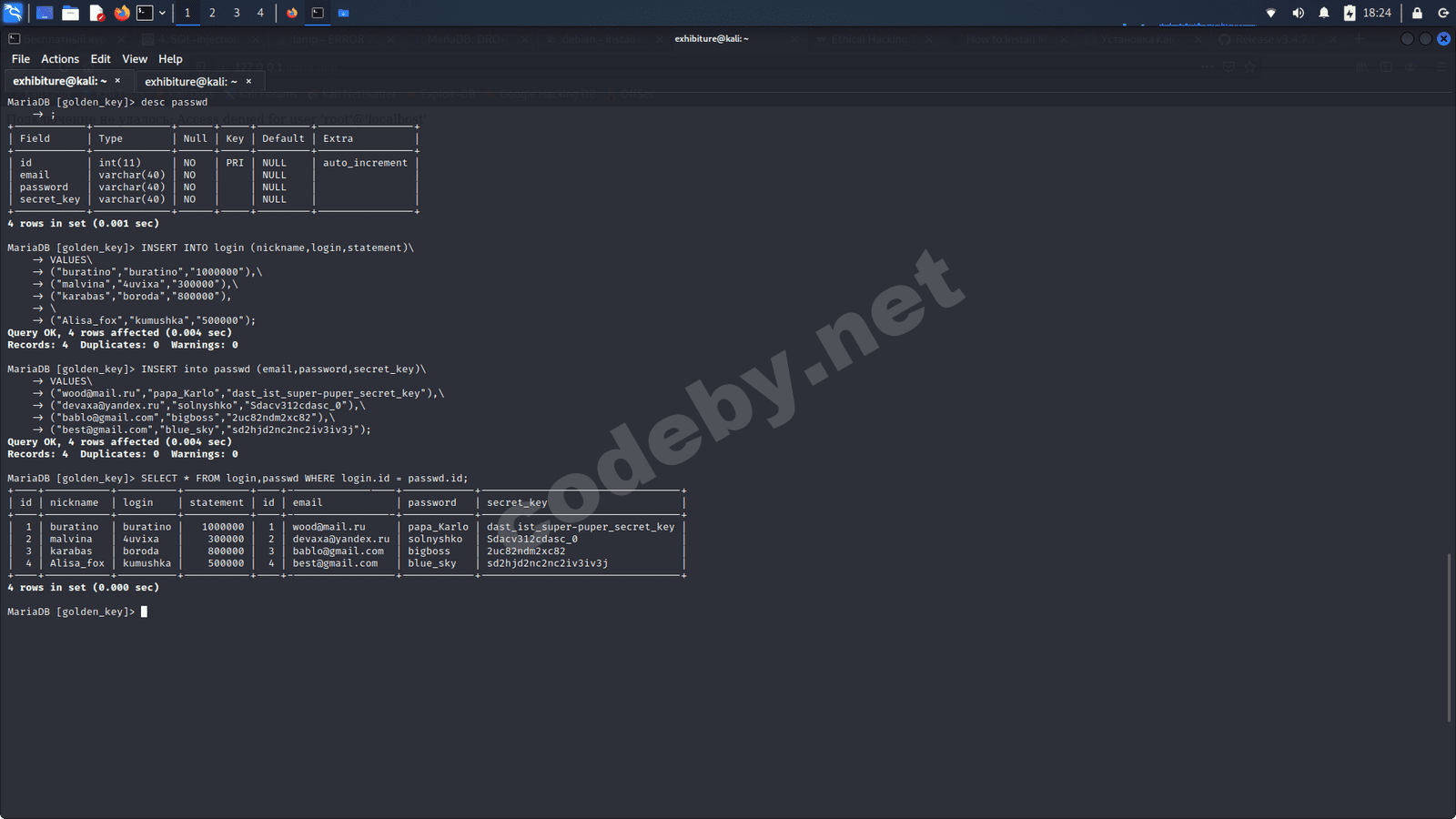Open the Help menu
This screenshot has height=819, width=1456.
click(170, 59)
